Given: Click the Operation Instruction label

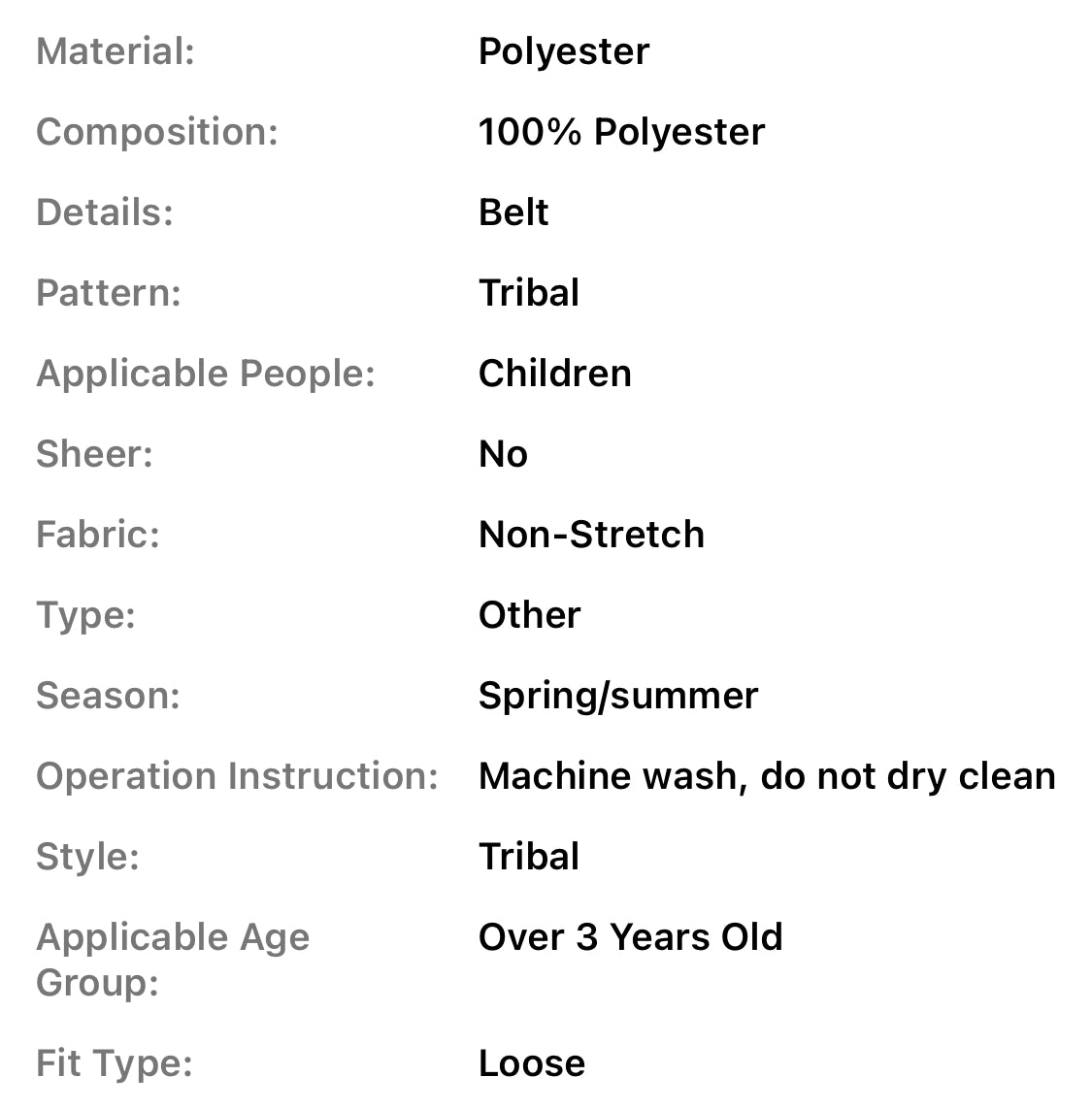Looking at the screenshot, I should 238,776.
